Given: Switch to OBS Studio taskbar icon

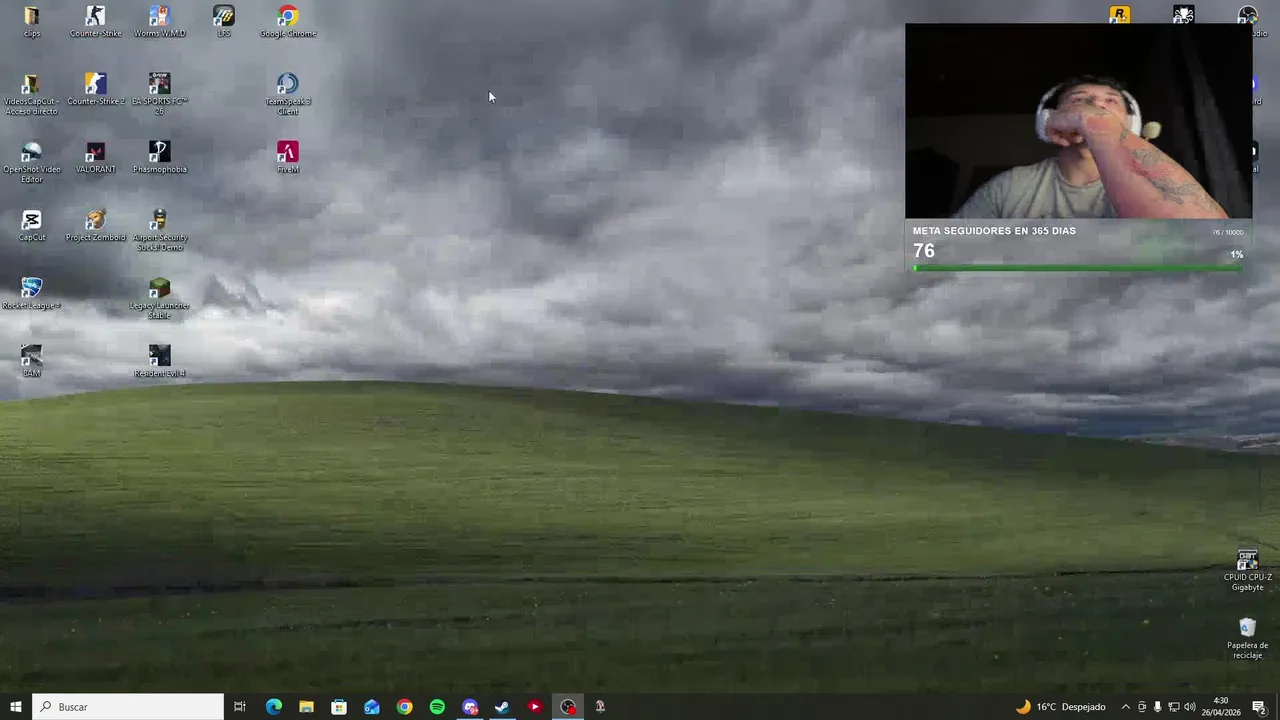Looking at the screenshot, I should (568, 707).
